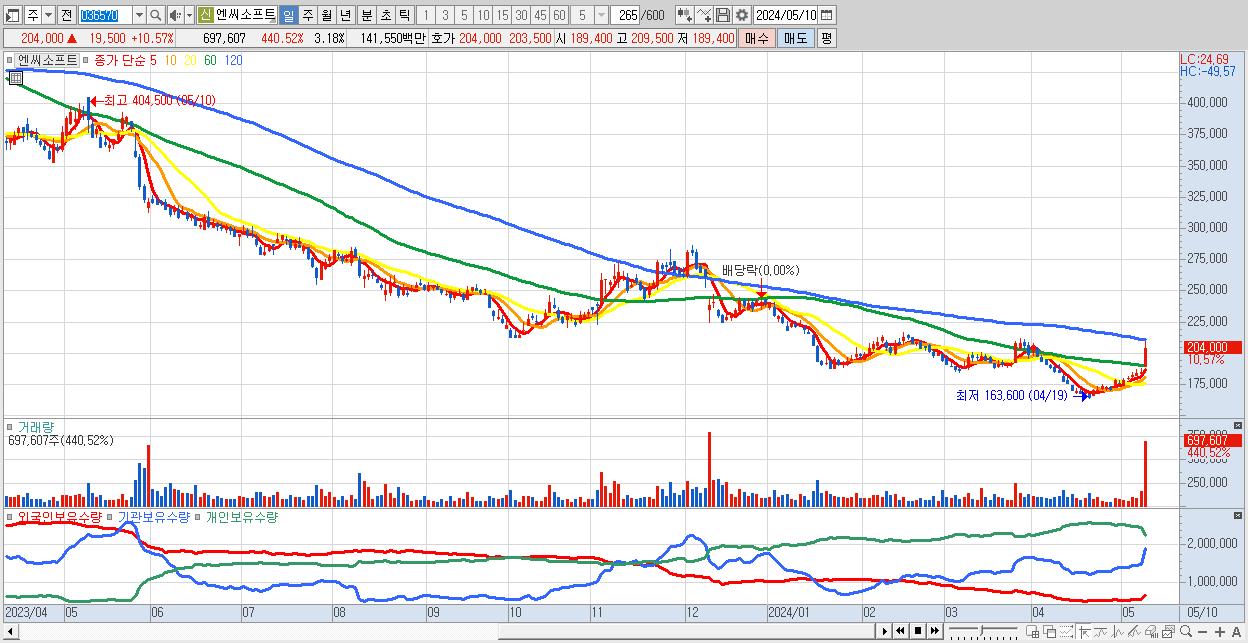The image size is (1248, 643).
Task: Click the 매수 buy button
Action: (x=757, y=38)
